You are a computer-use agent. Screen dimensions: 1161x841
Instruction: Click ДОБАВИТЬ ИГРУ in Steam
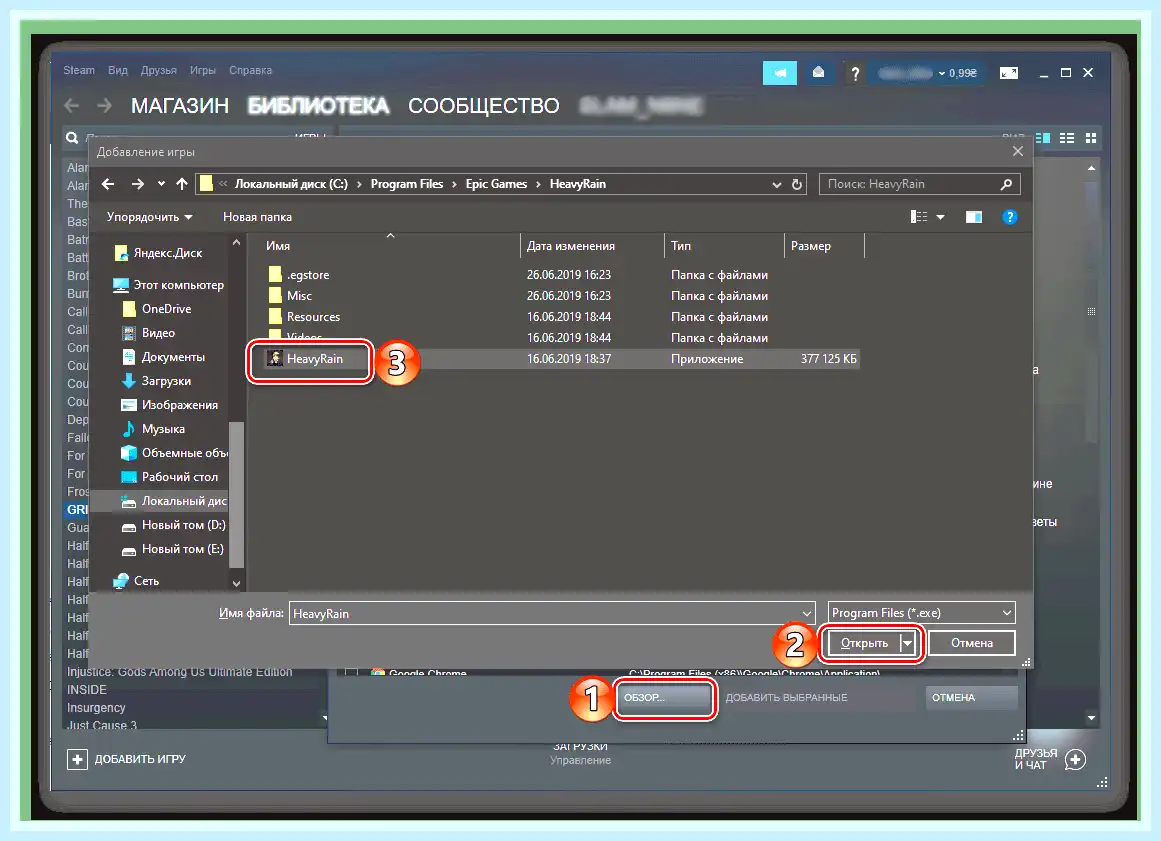click(x=127, y=759)
